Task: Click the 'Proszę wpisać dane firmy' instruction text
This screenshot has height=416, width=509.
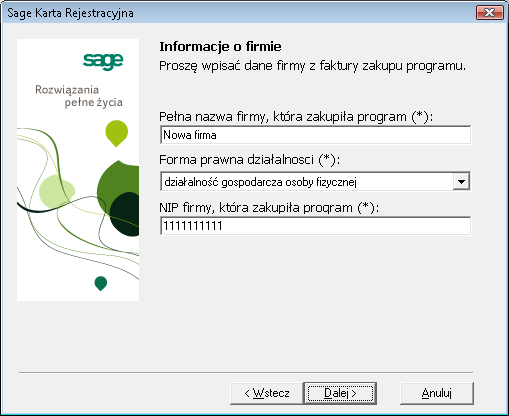Action: [x=312, y=66]
